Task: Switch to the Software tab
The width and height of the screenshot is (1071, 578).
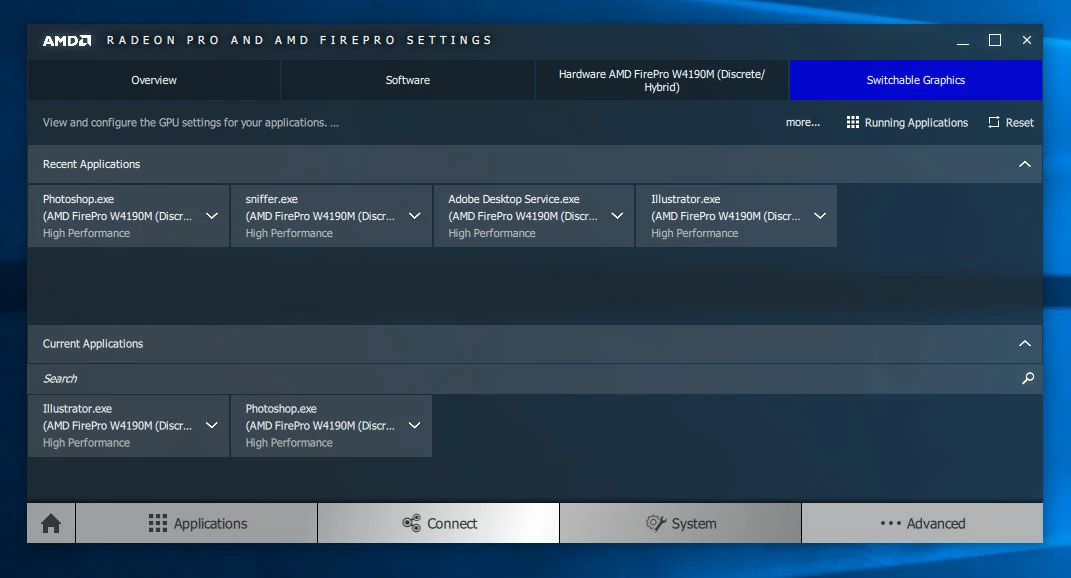Action: point(408,80)
